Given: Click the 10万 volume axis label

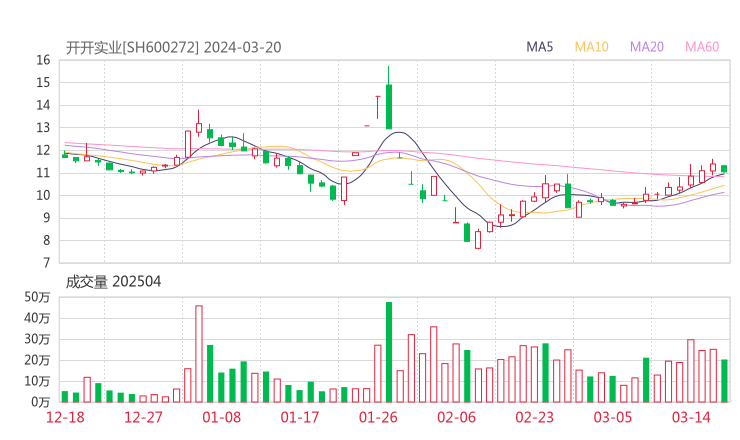Looking at the screenshot, I should 37,381.
